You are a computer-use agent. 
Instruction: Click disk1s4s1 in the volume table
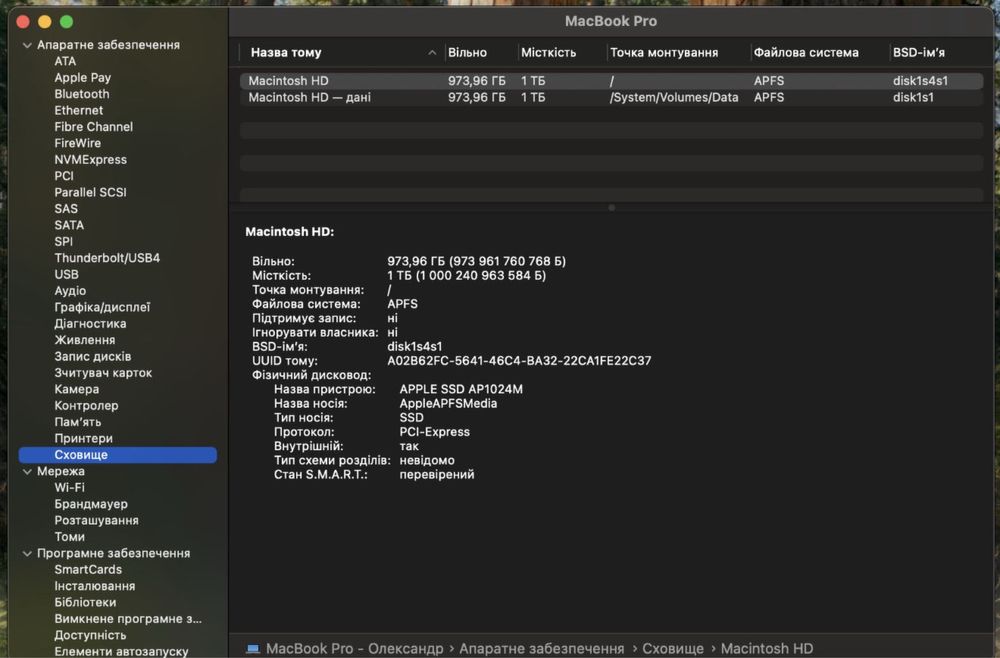pos(920,81)
